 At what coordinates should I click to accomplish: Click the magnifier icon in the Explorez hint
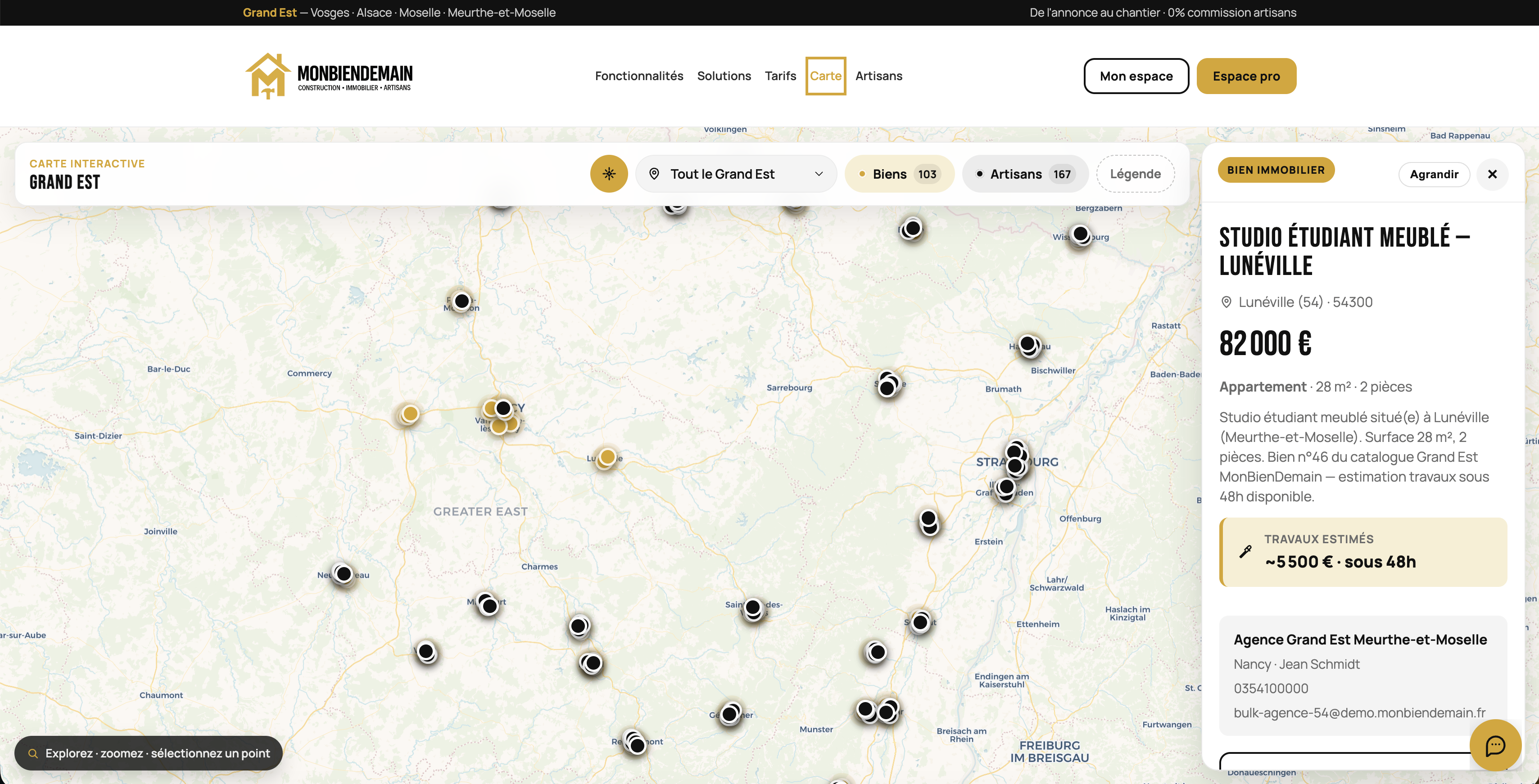click(x=33, y=753)
